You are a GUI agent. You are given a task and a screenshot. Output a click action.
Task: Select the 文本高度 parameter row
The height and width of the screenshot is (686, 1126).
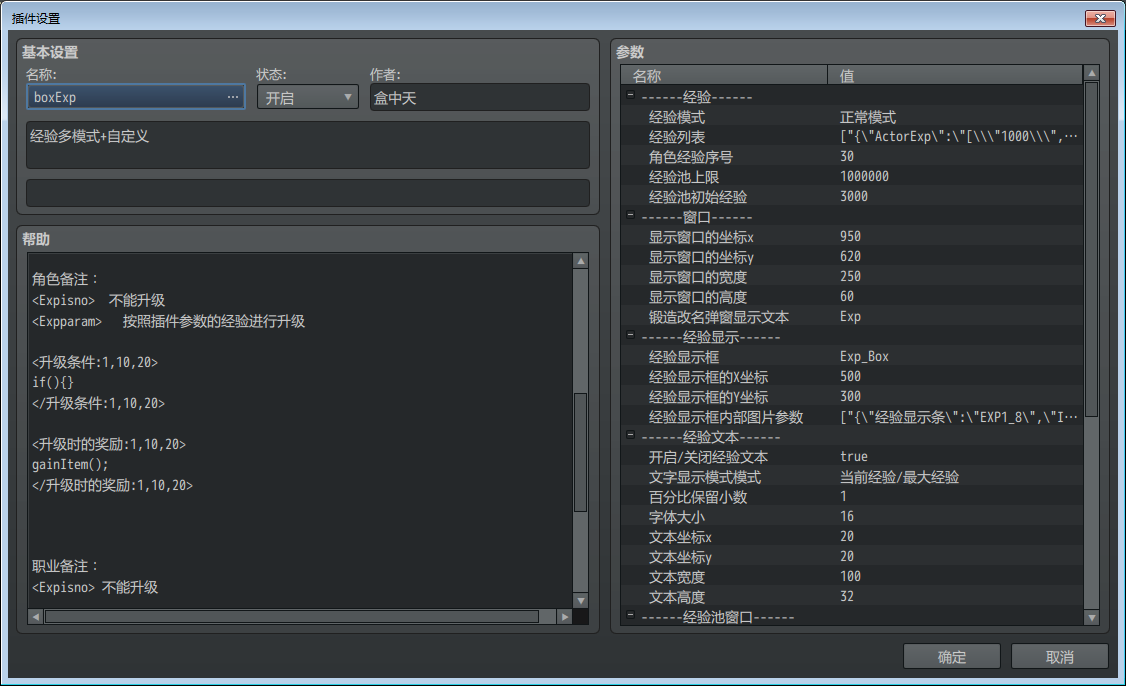click(x=852, y=597)
